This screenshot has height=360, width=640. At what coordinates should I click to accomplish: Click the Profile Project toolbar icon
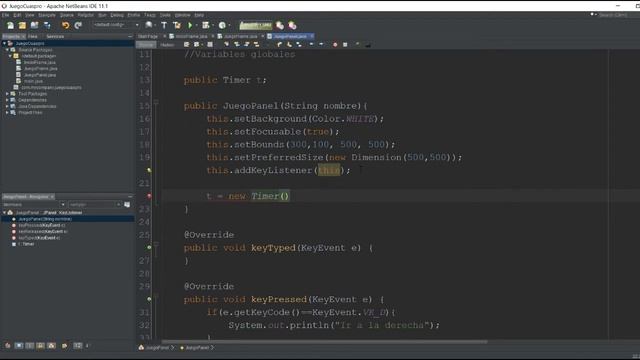[x=222, y=25]
